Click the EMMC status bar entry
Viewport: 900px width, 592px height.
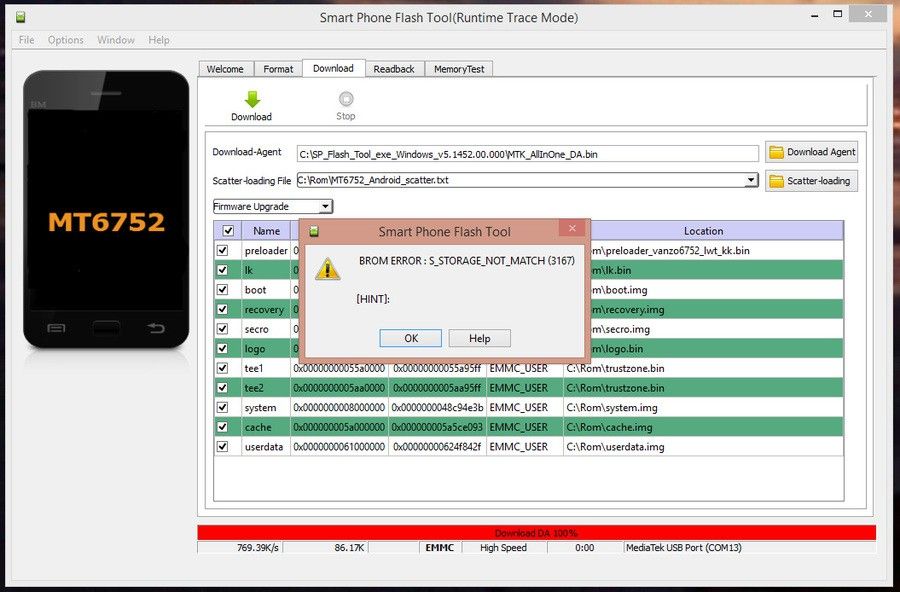point(440,548)
